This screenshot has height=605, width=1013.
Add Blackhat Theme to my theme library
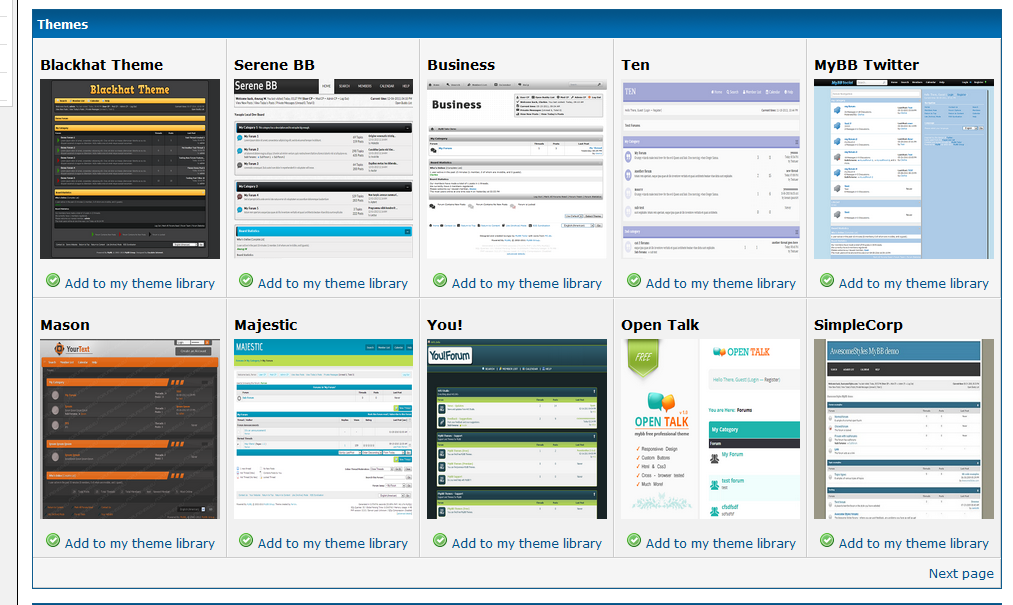click(140, 283)
